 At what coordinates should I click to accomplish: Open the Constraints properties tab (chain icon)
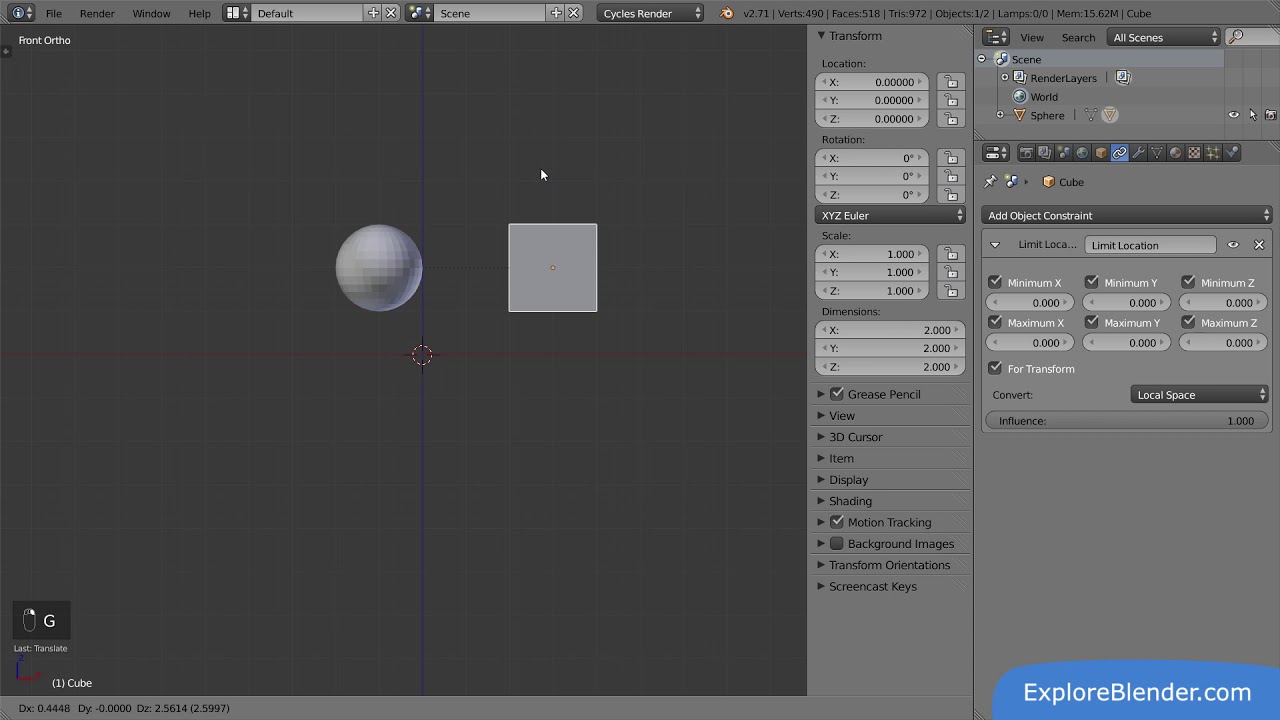pos(1119,153)
